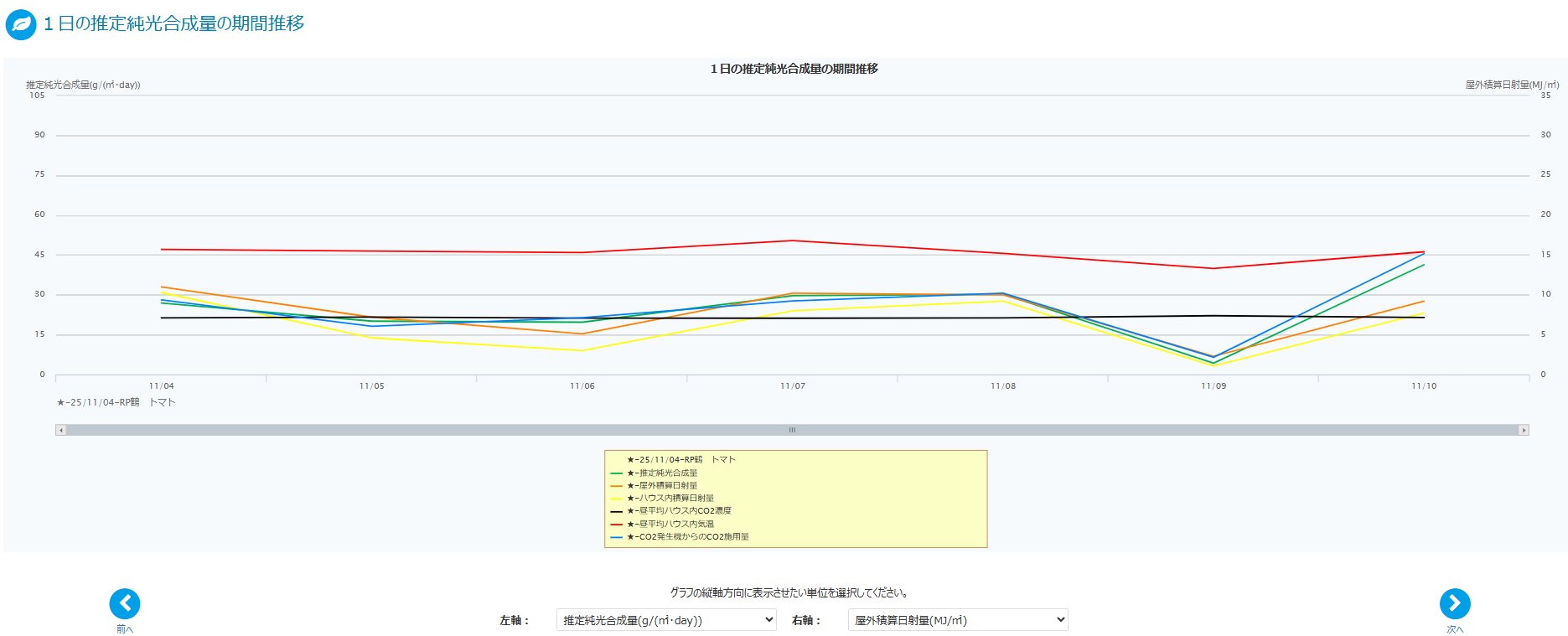Image resolution: width=1568 pixels, height=636 pixels.
Task: Click the 25/11/04-RP鶴 トマト legend header
Action: point(681,459)
